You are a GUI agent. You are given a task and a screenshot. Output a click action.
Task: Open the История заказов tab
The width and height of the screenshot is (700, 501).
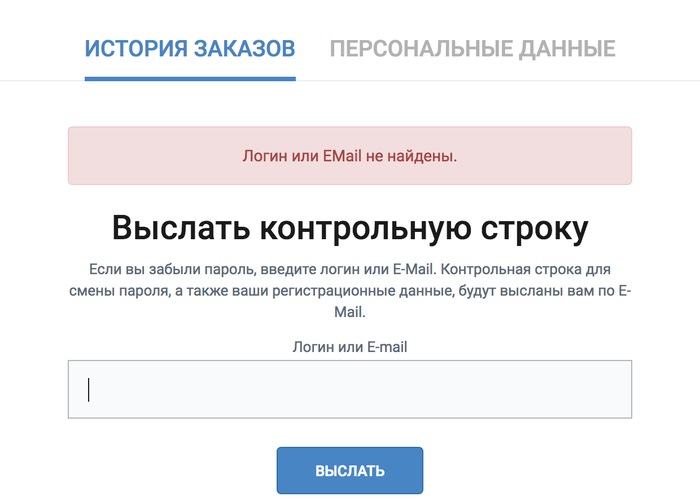pos(190,48)
